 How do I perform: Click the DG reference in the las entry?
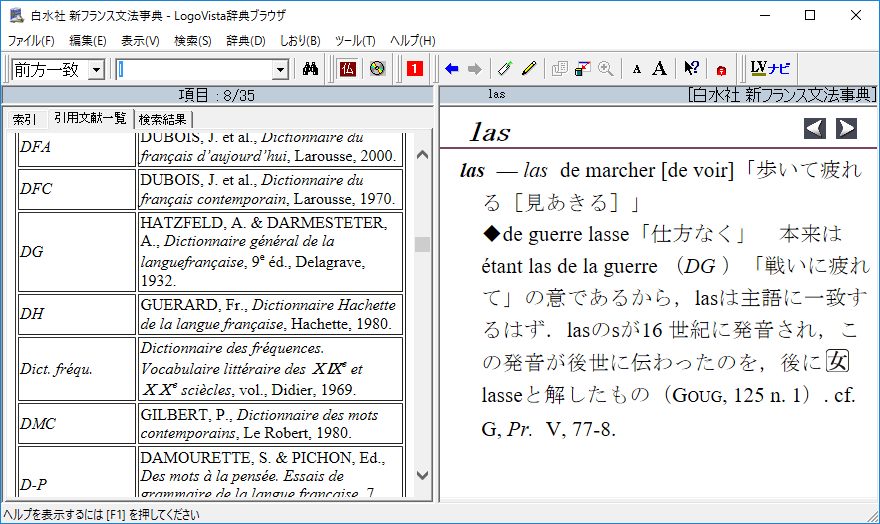700,266
